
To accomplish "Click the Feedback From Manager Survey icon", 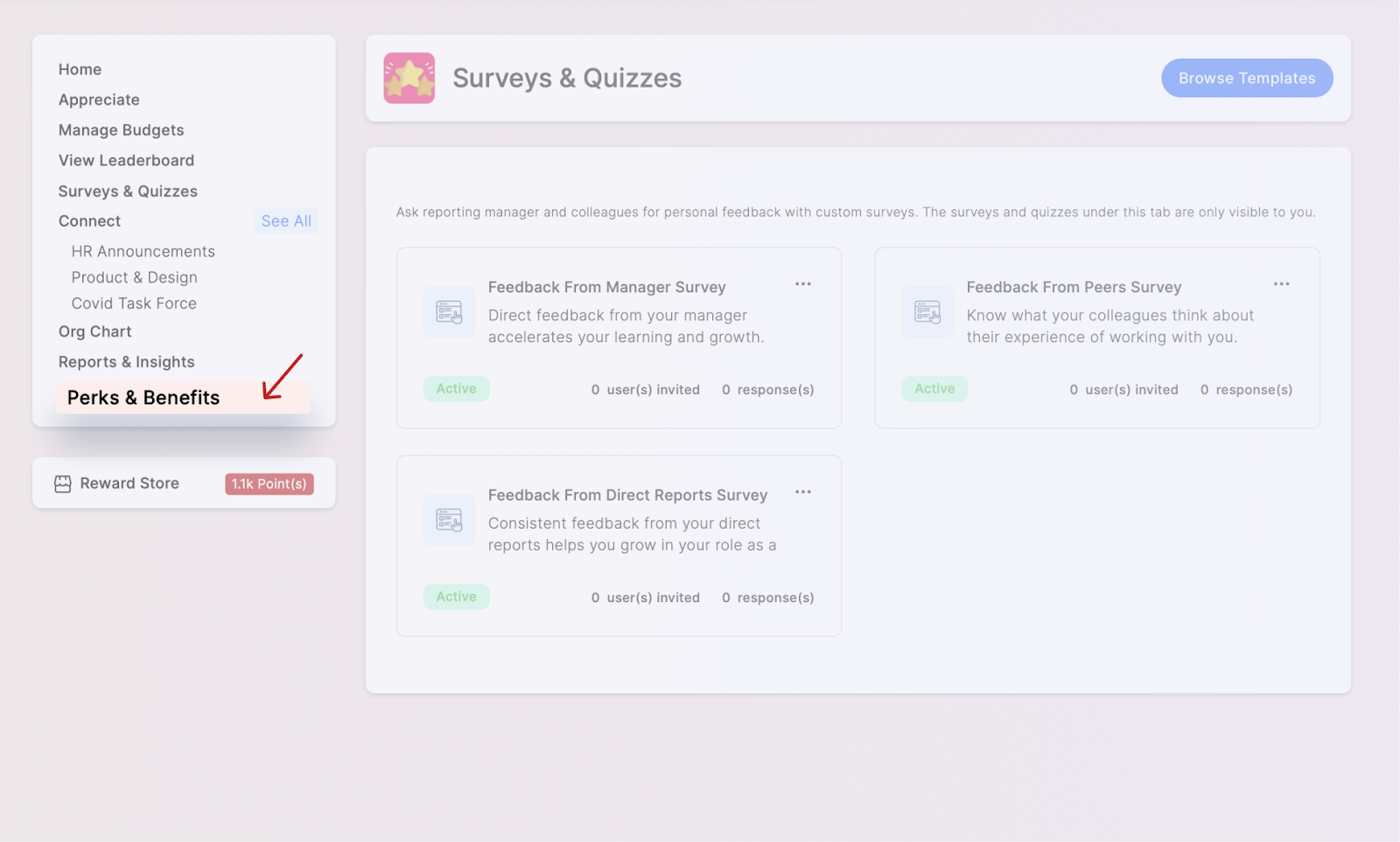I will 449,312.
